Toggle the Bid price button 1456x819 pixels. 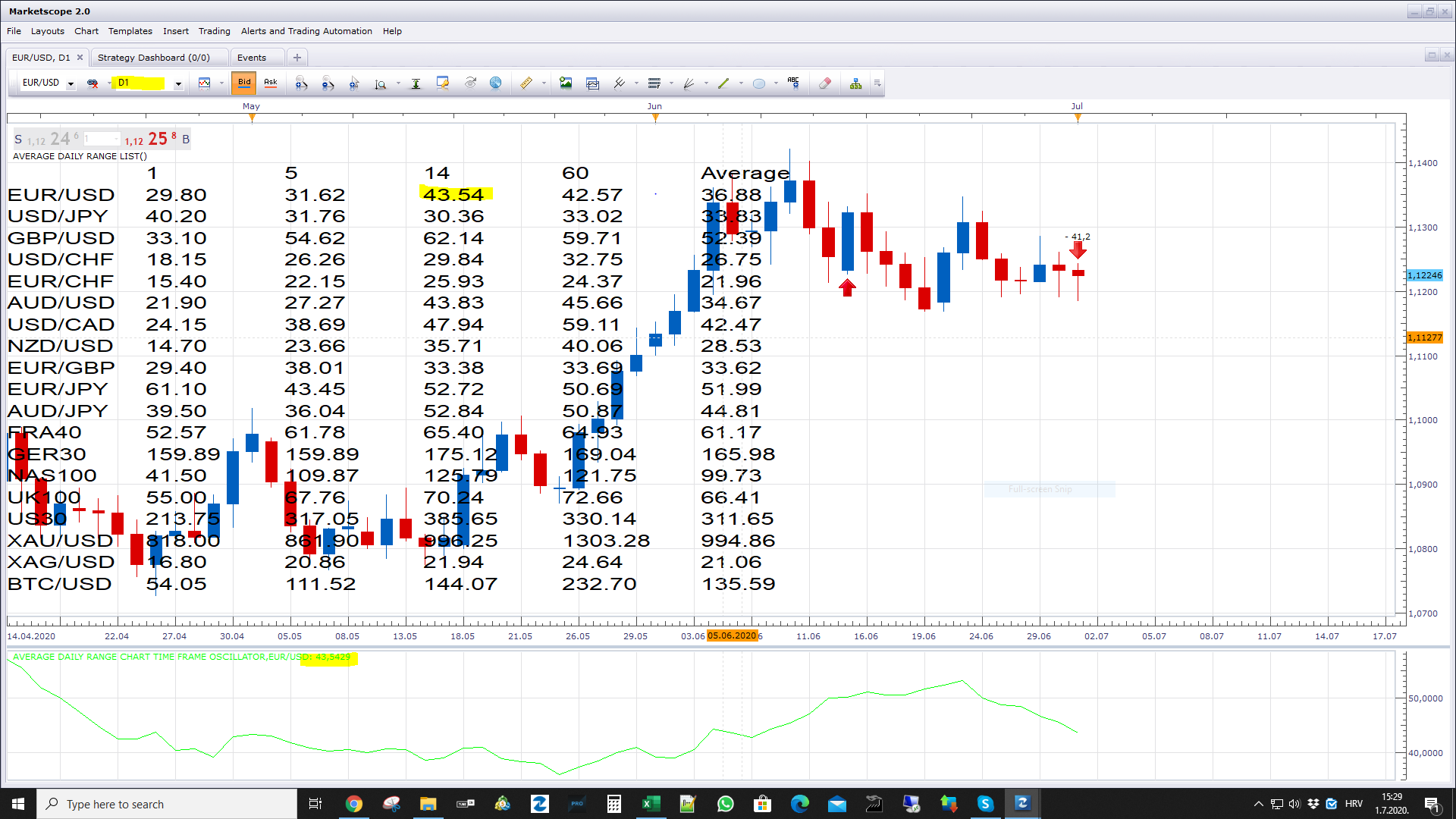[x=244, y=83]
